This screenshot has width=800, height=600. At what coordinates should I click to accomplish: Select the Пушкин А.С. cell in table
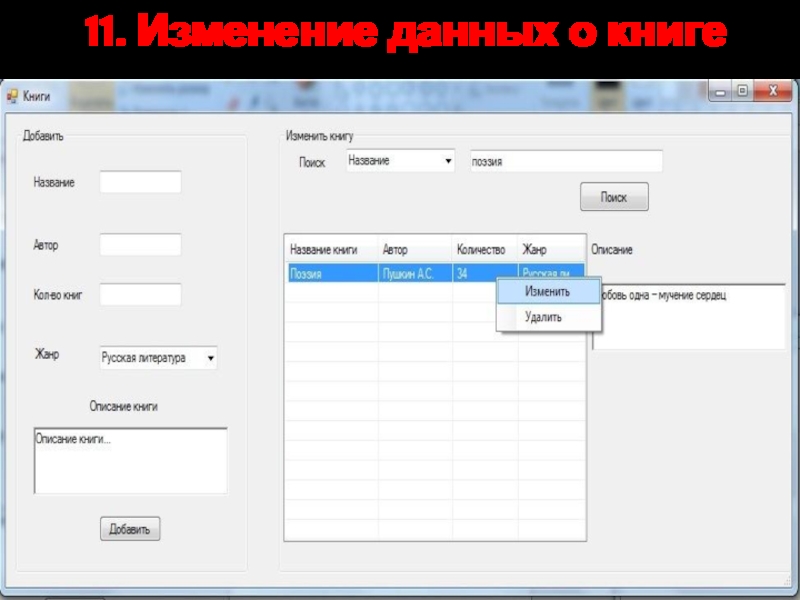414,274
